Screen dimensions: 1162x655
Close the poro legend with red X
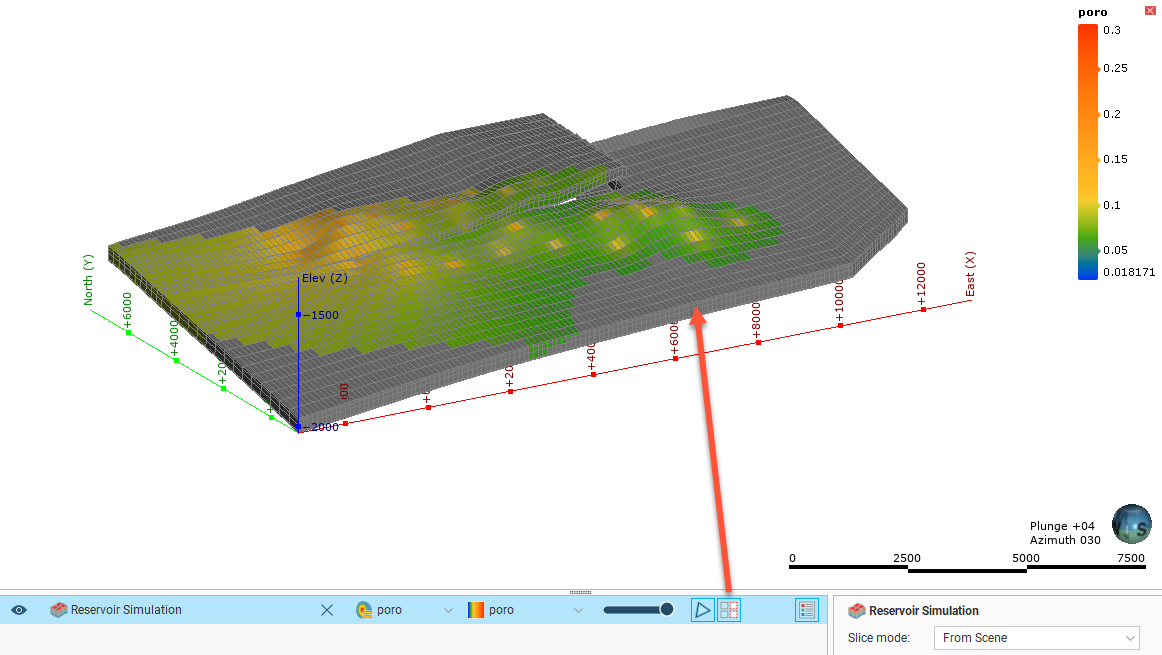coord(1149,10)
